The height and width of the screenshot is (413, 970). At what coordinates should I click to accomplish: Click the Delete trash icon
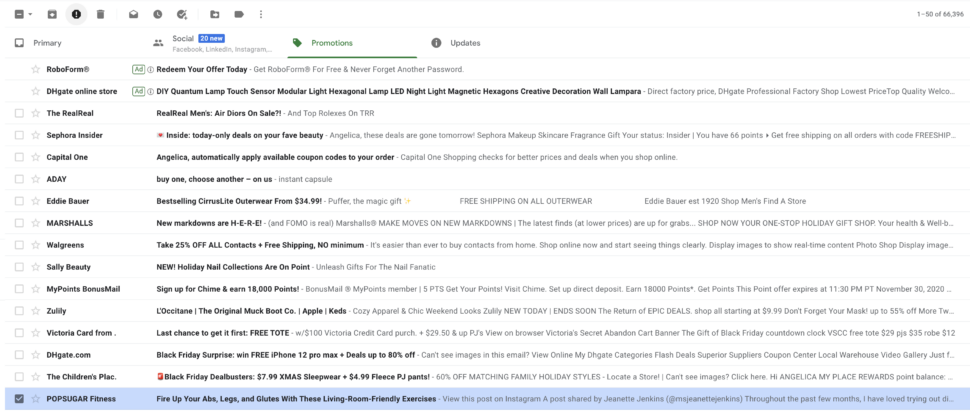tap(101, 14)
